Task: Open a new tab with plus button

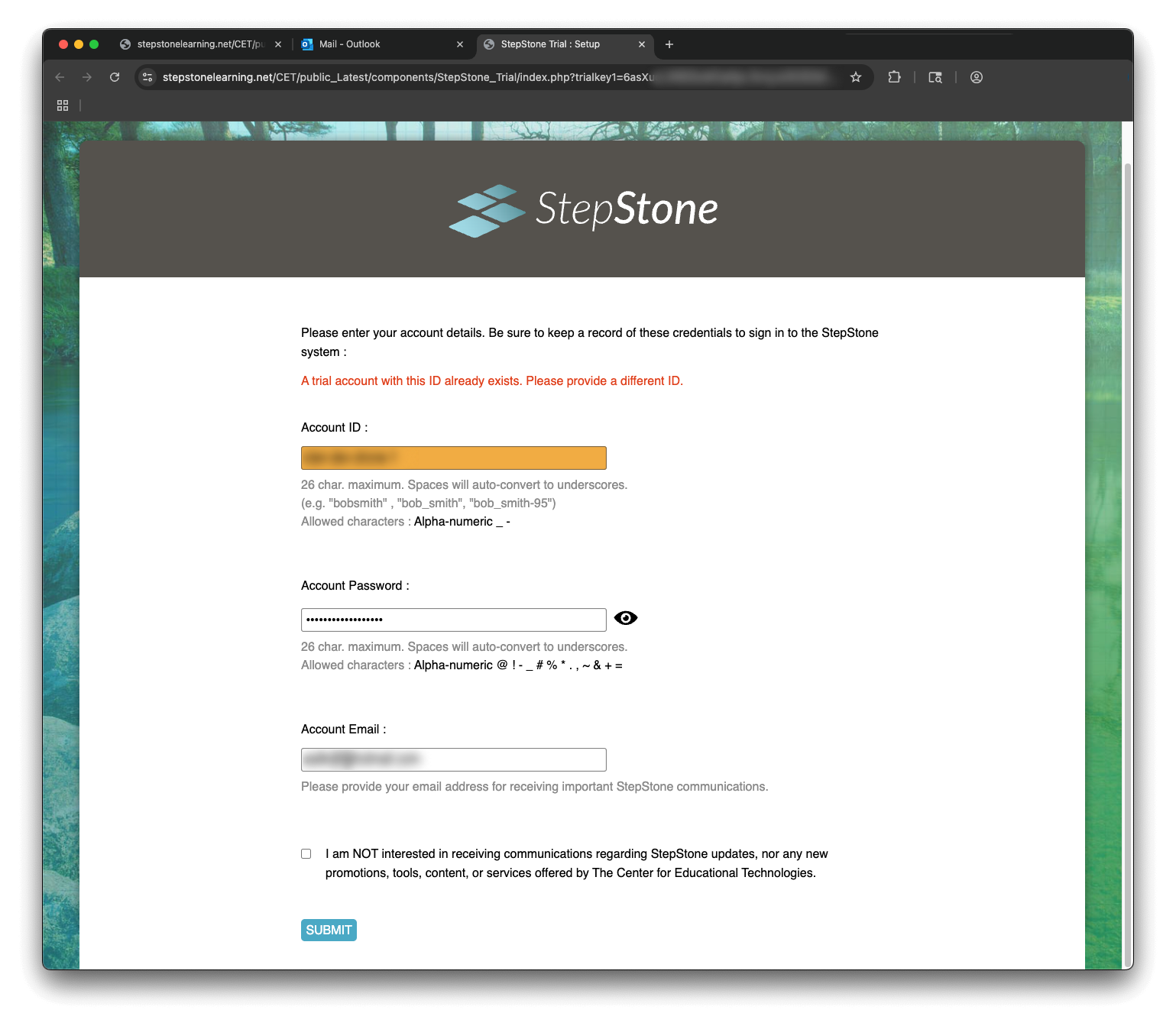Action: (669, 44)
